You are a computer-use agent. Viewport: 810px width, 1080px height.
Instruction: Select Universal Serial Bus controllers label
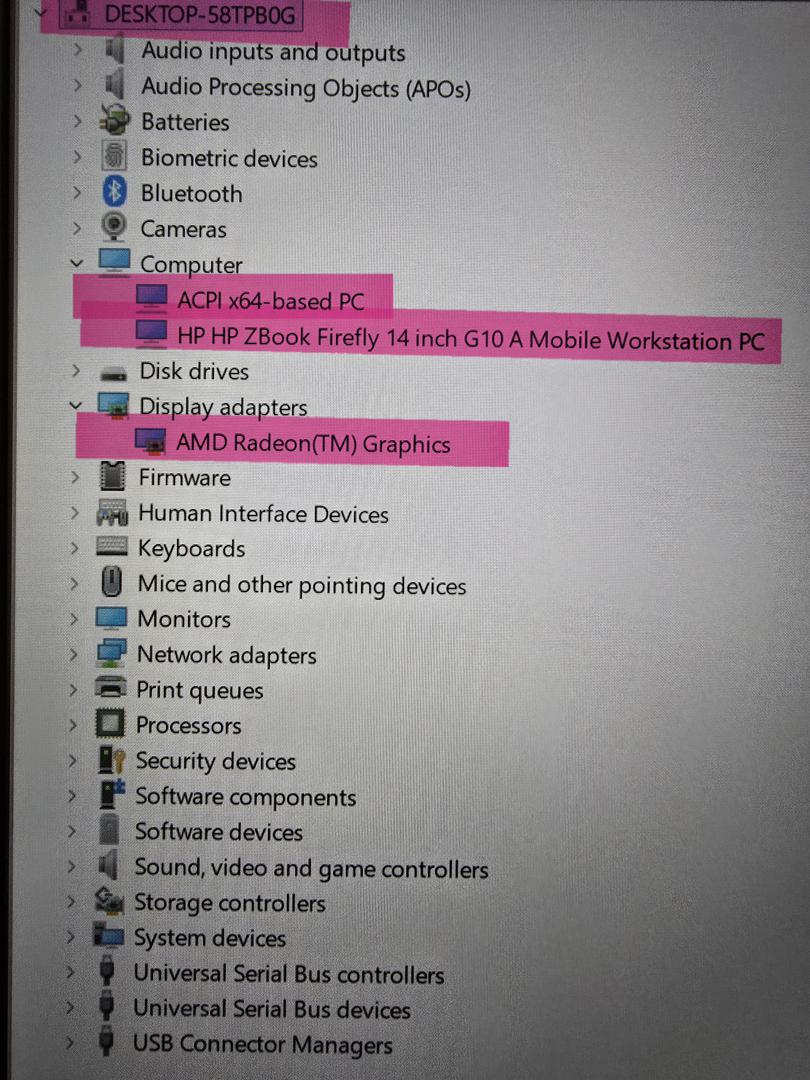pyautogui.click(x=289, y=973)
